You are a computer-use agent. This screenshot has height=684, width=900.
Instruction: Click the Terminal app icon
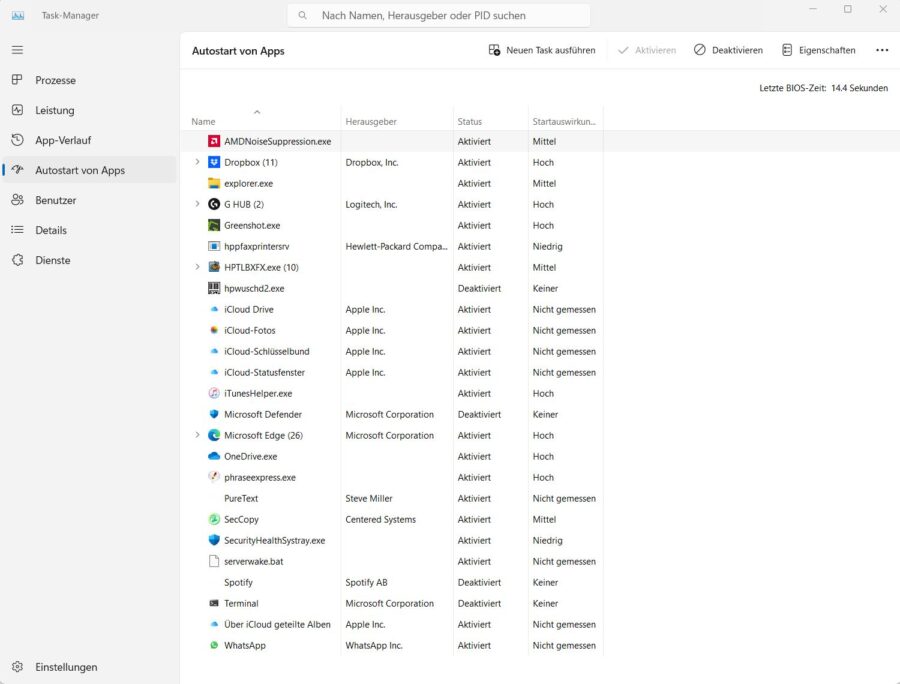[214, 603]
